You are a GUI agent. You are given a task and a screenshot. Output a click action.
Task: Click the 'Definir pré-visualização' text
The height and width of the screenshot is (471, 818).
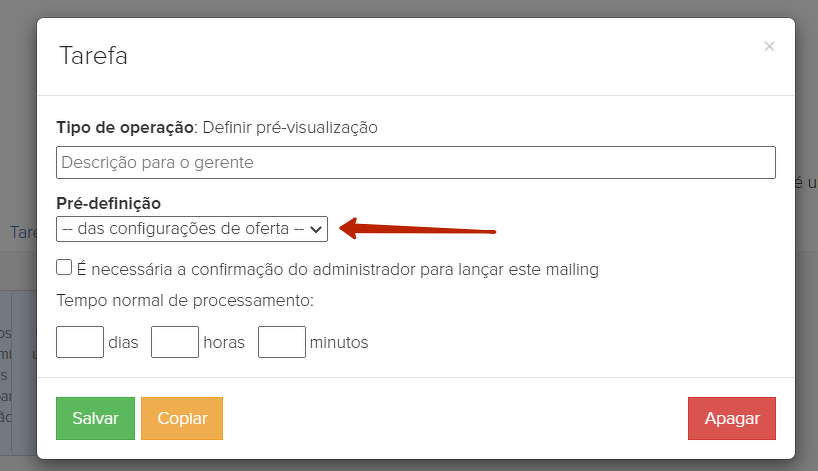click(290, 127)
